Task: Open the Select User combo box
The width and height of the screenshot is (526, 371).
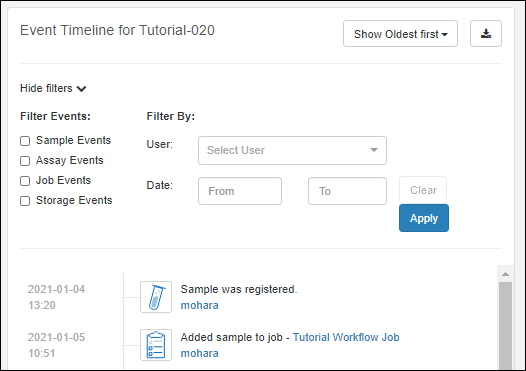Action: point(292,150)
